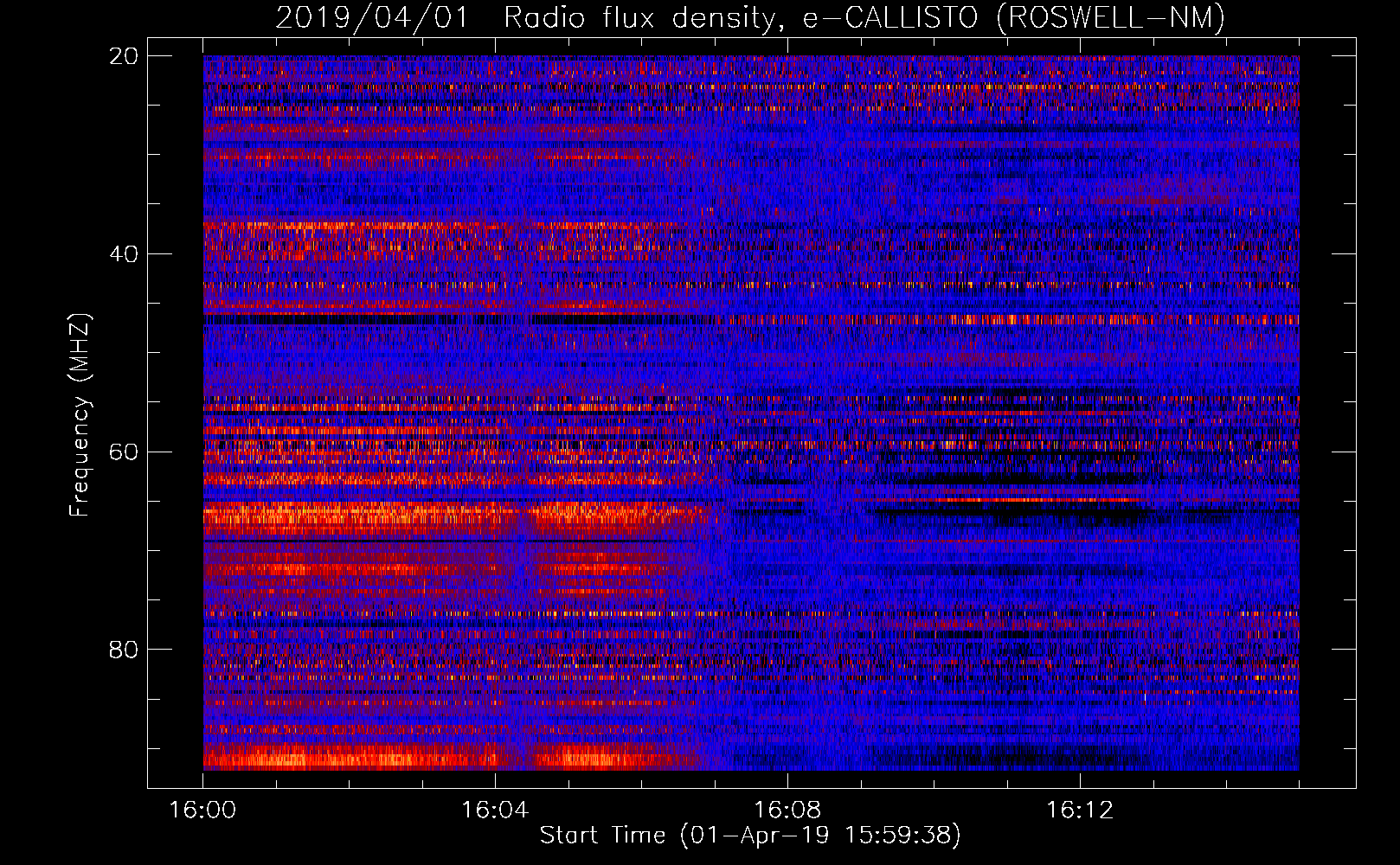Click the '16:04' time tick label
The height and width of the screenshot is (865, 1400).
point(495,811)
